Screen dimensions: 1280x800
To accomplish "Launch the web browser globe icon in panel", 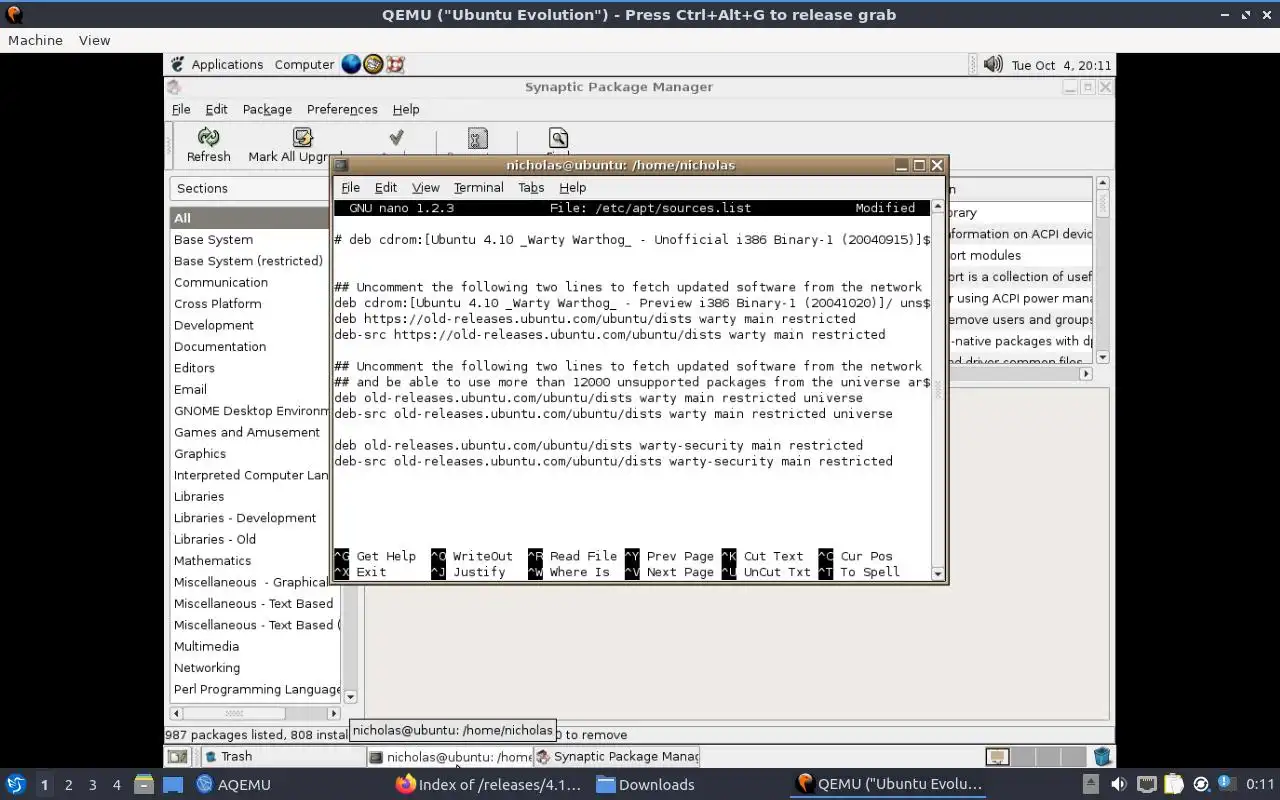I will [351, 64].
